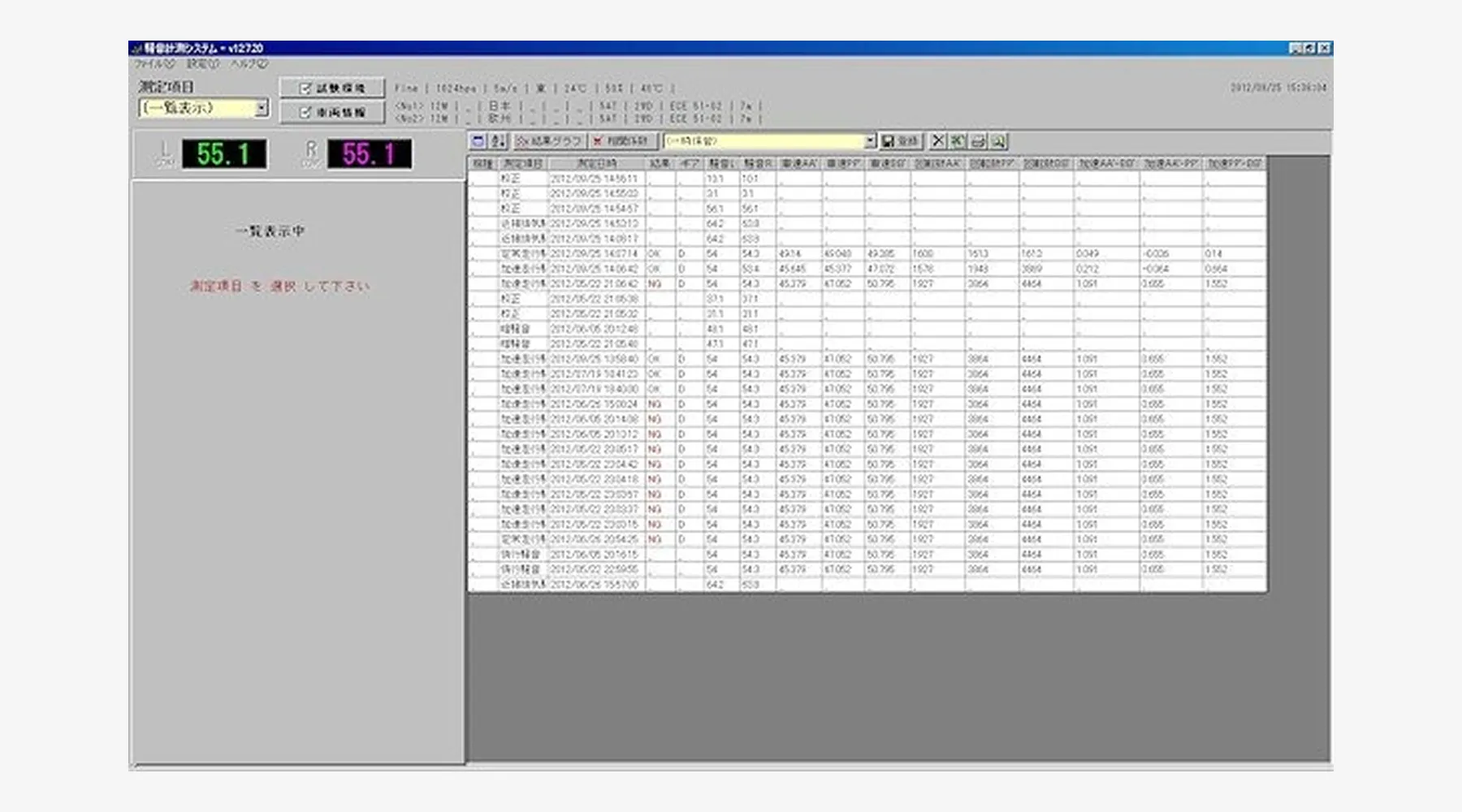This screenshot has height=812, width=1462.
Task: Open the ヘルプ menu
Action: click(x=249, y=63)
